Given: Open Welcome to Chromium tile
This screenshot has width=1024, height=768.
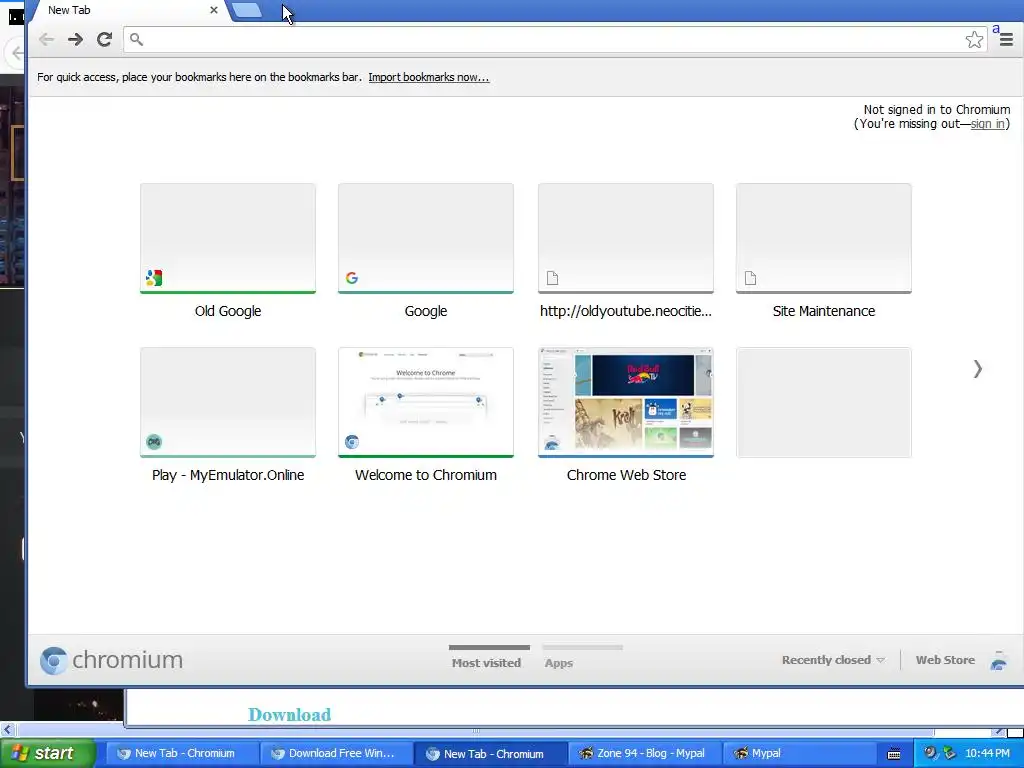Looking at the screenshot, I should [426, 402].
